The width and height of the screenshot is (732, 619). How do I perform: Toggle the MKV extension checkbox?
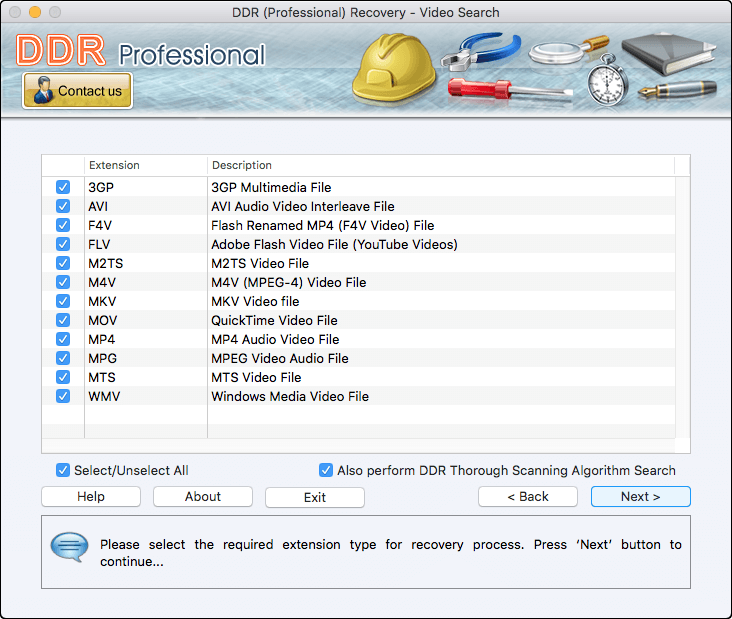63,301
